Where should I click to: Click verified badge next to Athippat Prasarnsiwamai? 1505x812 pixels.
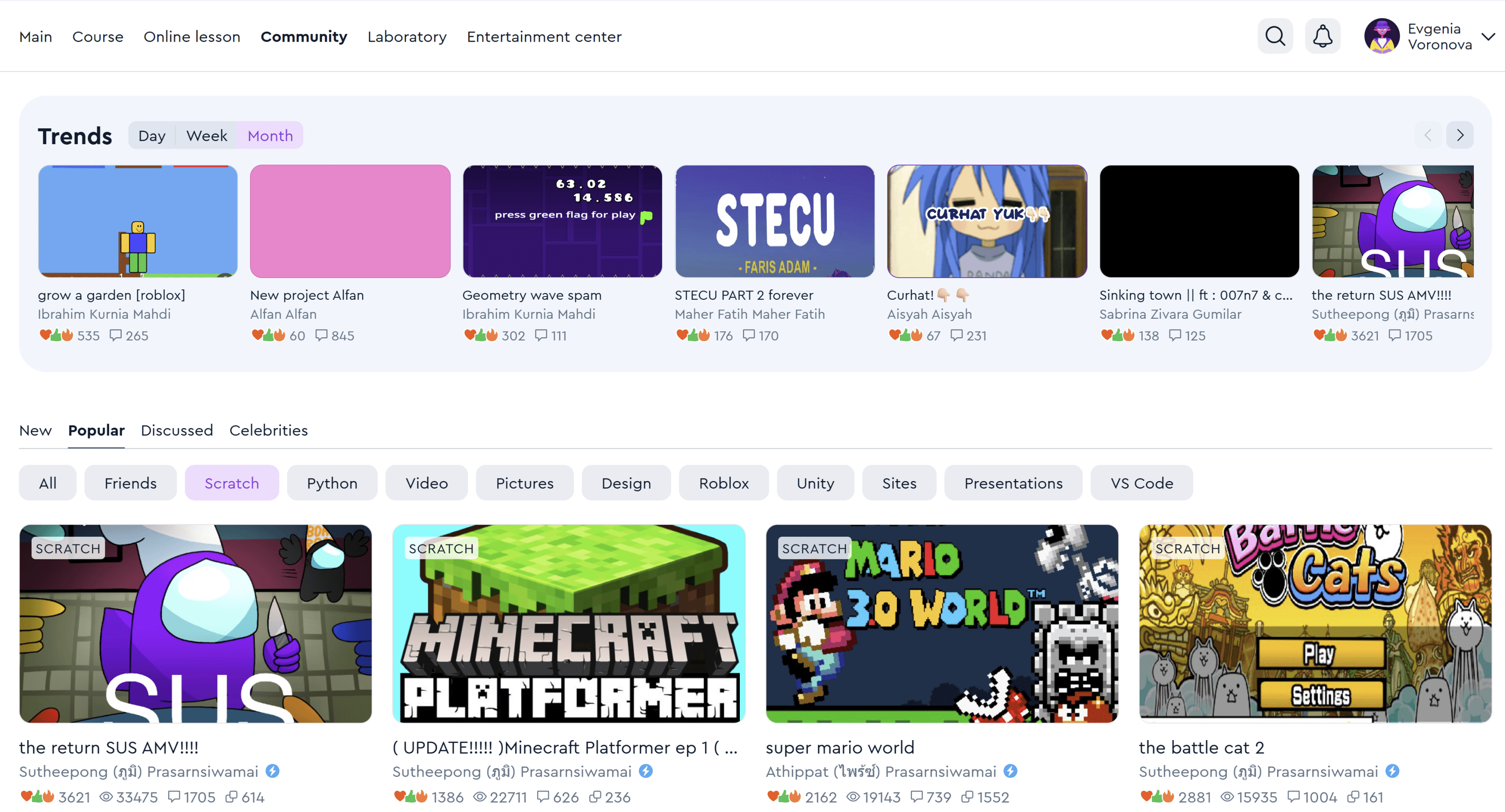[x=1010, y=771]
